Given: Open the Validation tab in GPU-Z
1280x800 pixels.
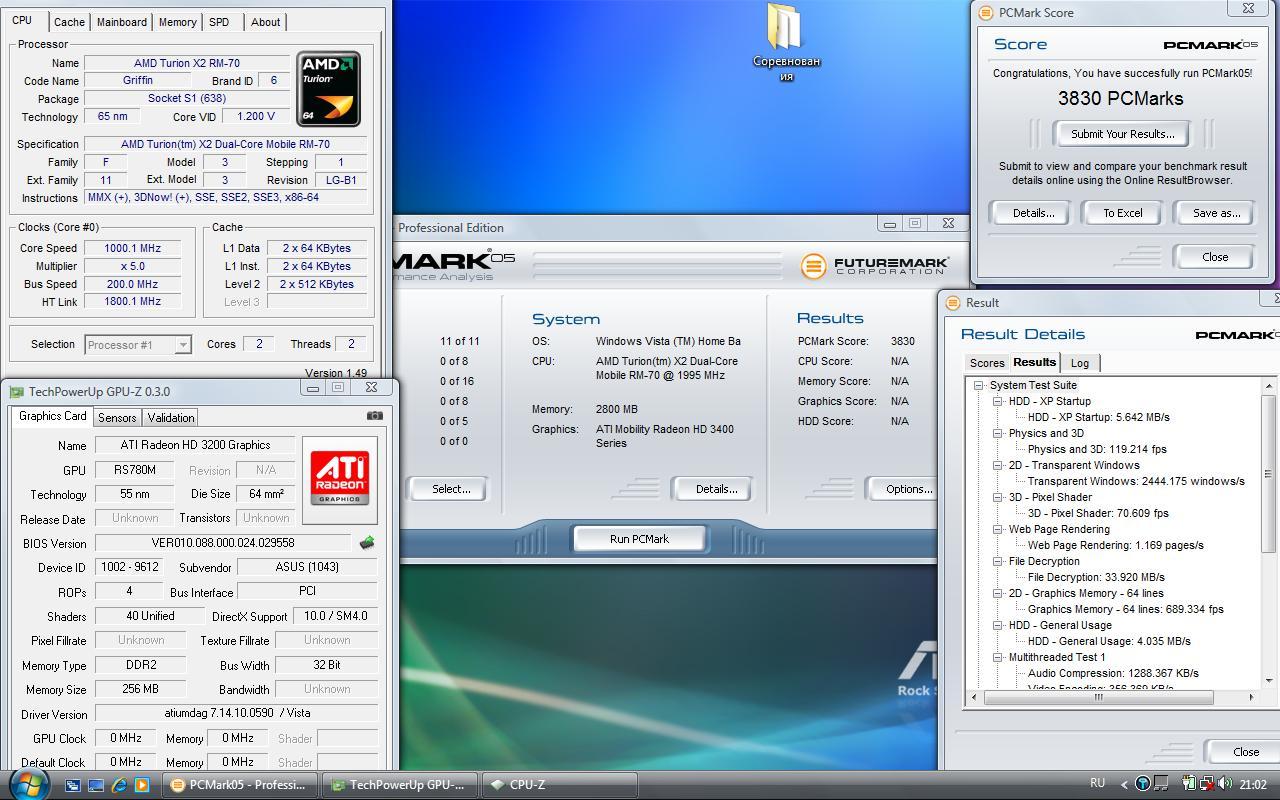Looking at the screenshot, I should (x=171, y=417).
